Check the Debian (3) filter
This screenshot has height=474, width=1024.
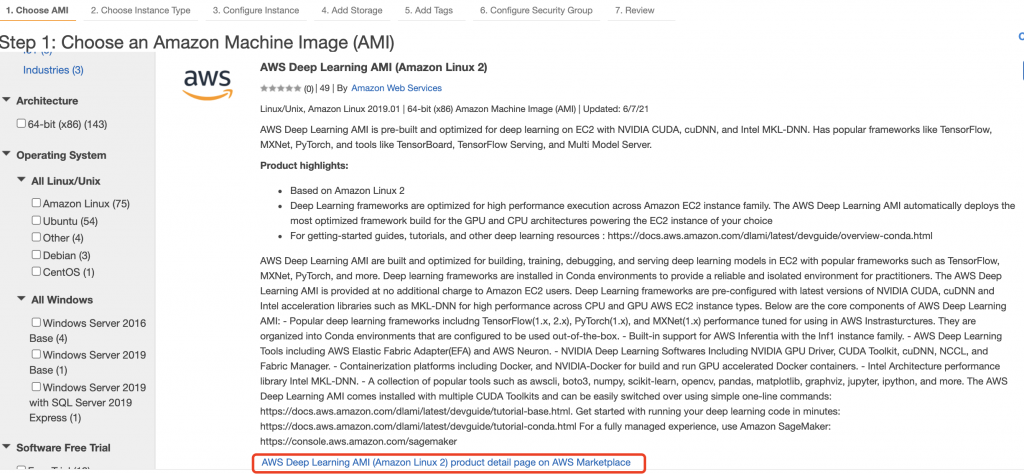[37, 255]
